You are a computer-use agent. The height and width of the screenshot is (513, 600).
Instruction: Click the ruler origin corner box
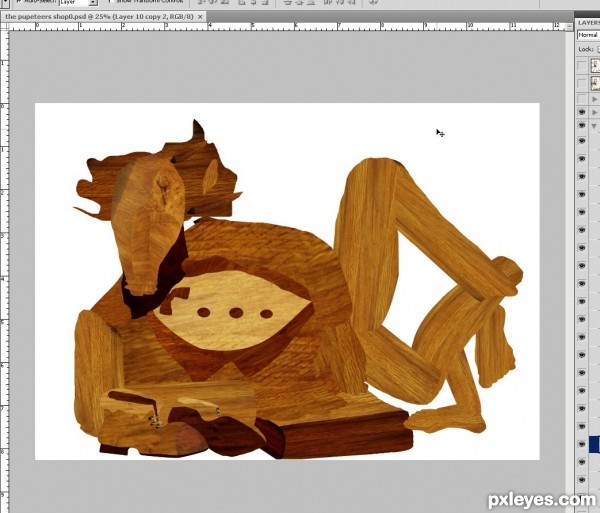click(4, 26)
